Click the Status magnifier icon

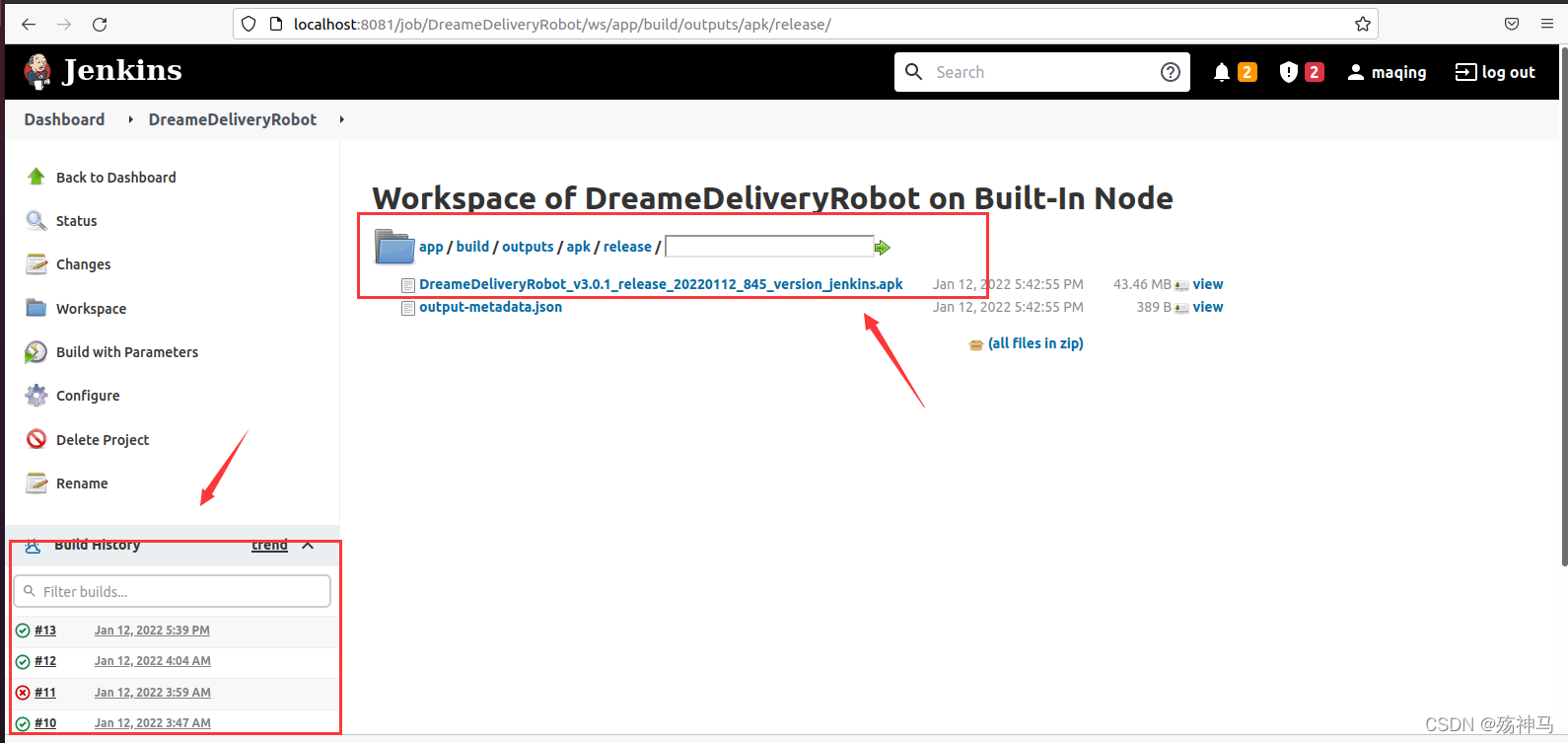[36, 220]
